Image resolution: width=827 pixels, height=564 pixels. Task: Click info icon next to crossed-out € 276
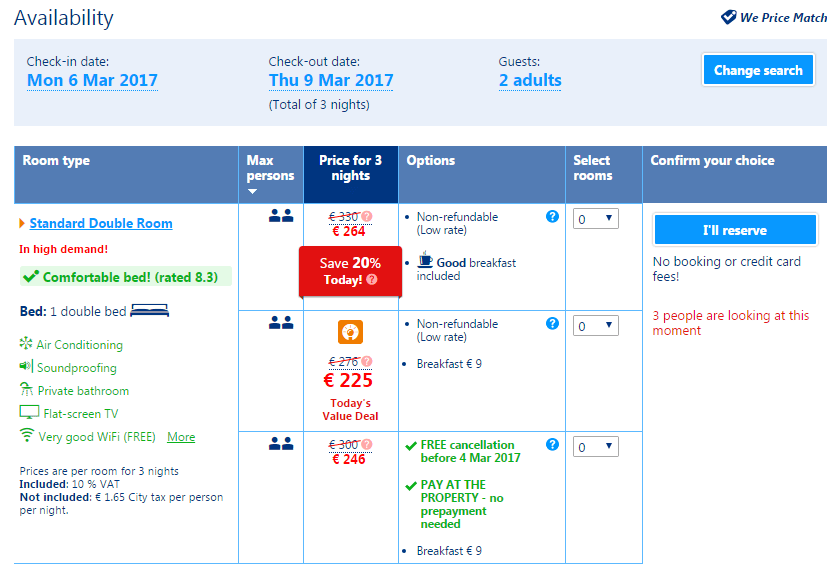(x=367, y=362)
